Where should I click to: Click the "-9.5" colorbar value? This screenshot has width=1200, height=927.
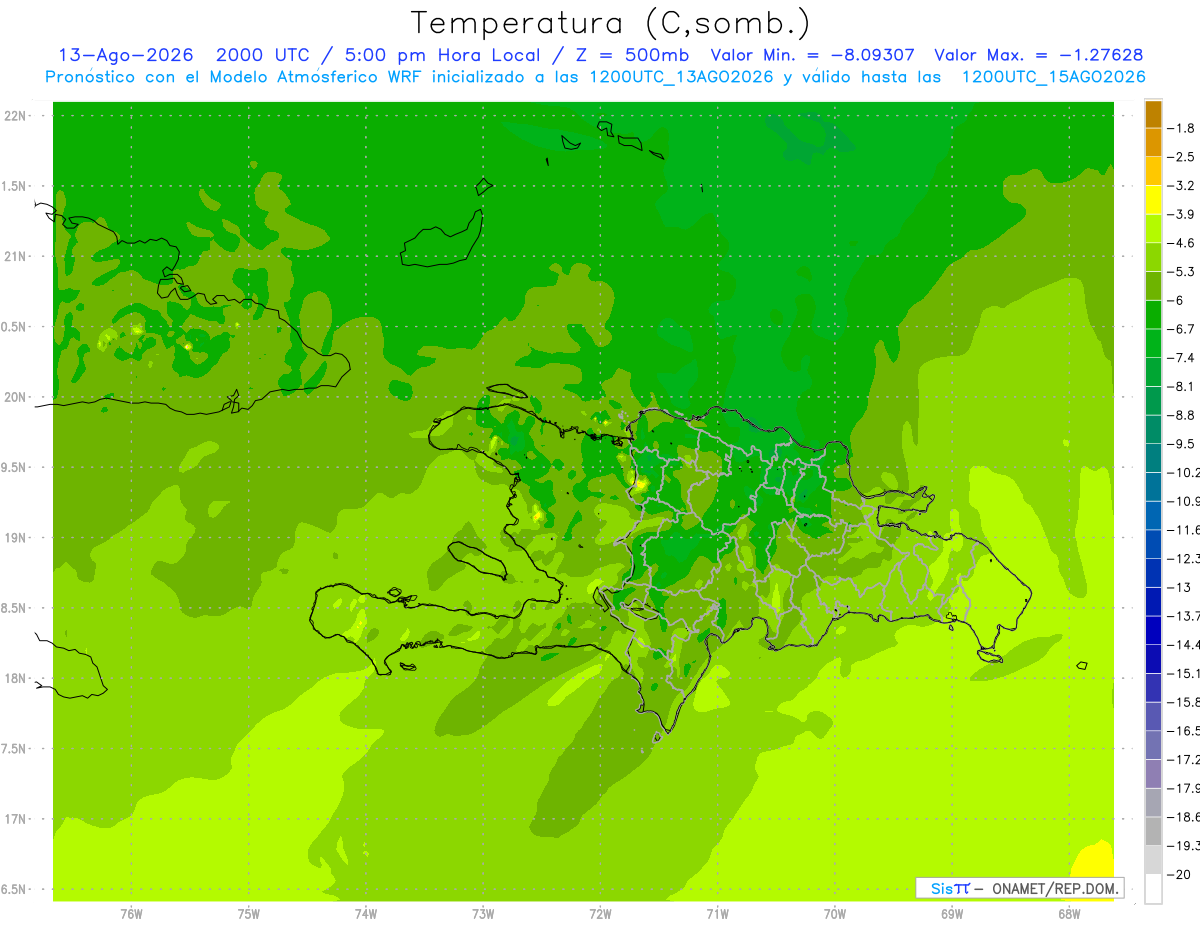[x=1182, y=443]
